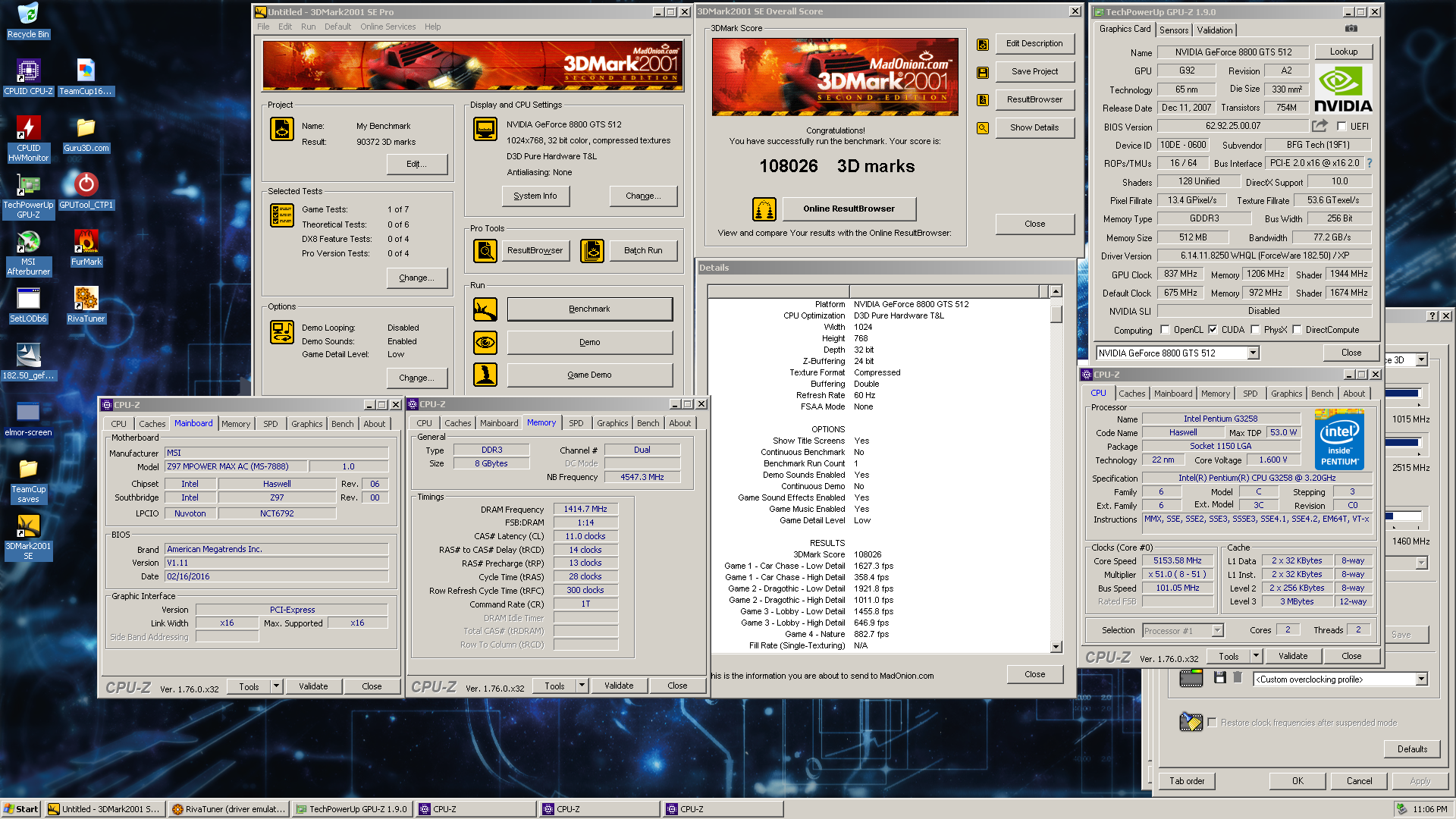Open the 3DMark2001 SE desktop shortcut
Screen dimensions: 1456x819
(28, 538)
